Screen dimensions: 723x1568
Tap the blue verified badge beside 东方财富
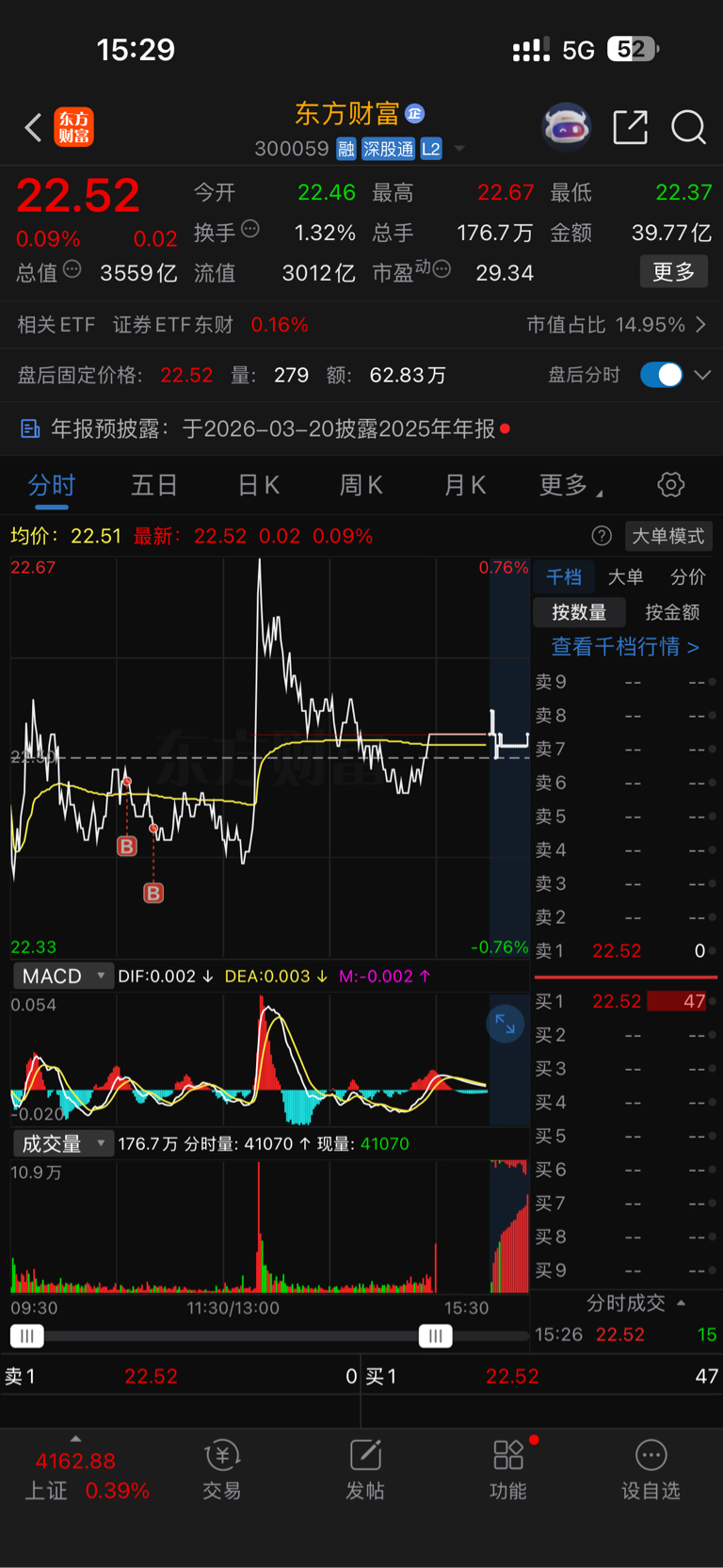click(x=414, y=114)
